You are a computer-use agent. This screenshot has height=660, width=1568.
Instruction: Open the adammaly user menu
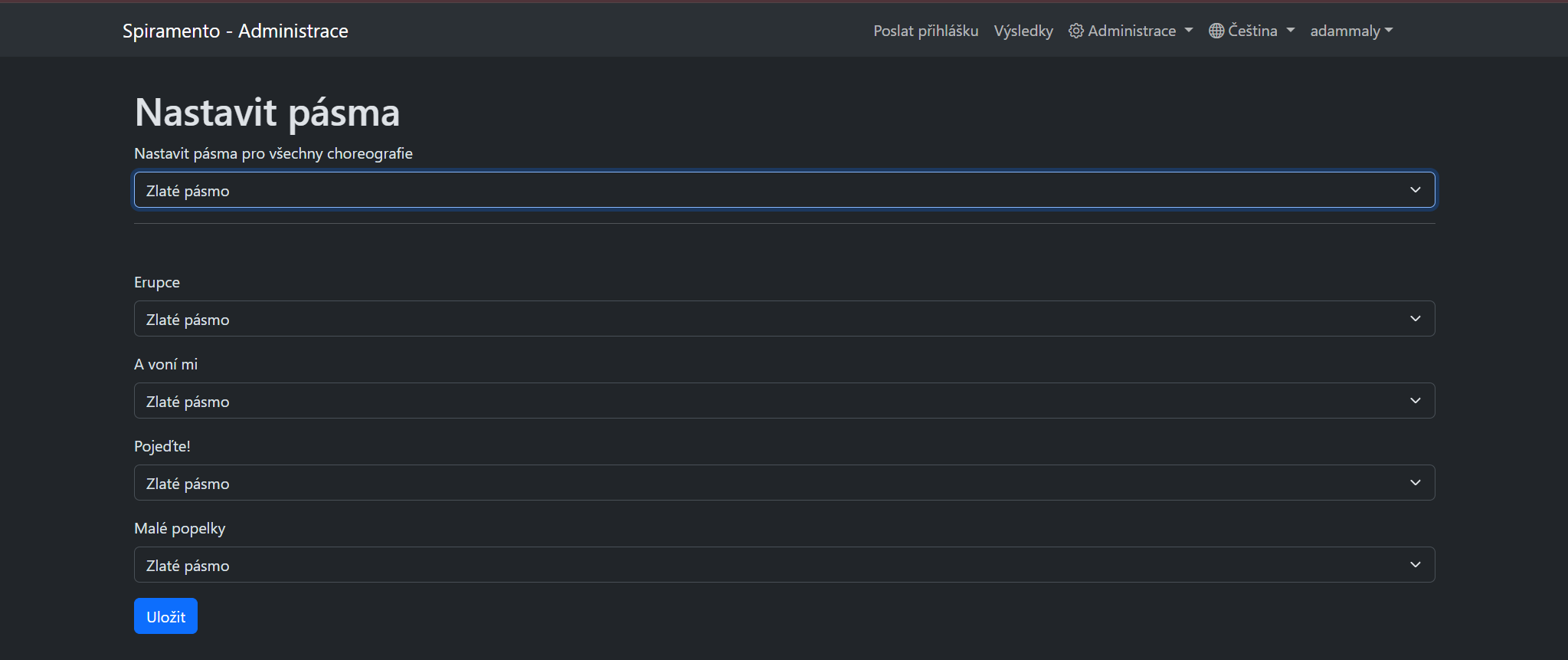coord(1351,31)
